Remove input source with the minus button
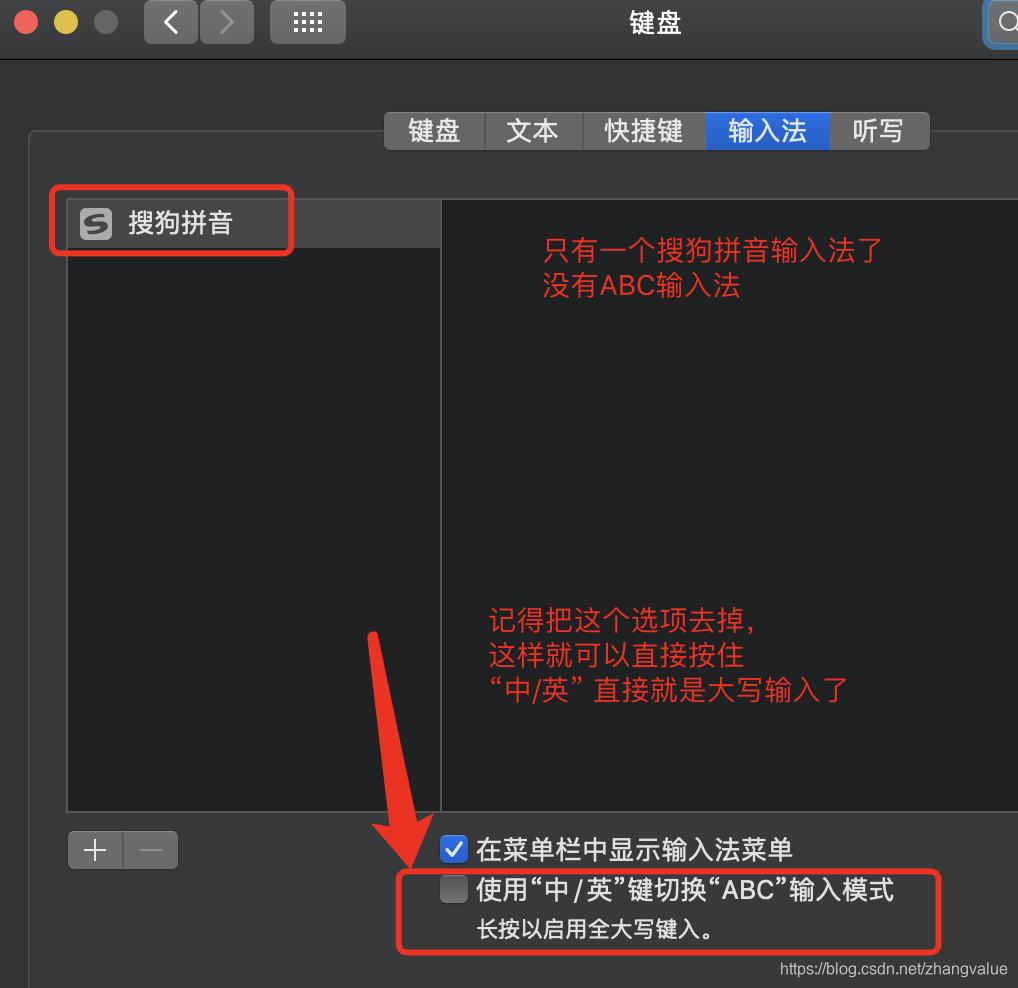Image resolution: width=1018 pixels, height=988 pixels. click(x=151, y=850)
